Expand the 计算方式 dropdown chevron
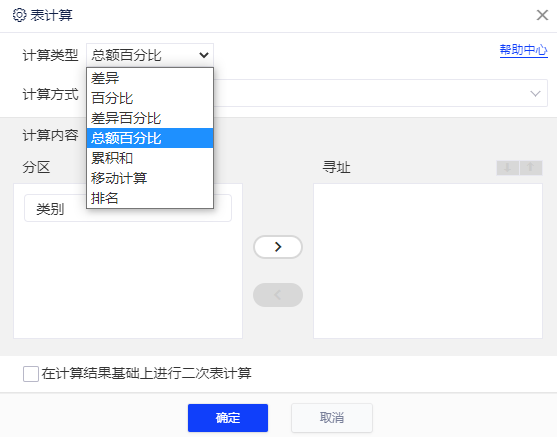 535,93
